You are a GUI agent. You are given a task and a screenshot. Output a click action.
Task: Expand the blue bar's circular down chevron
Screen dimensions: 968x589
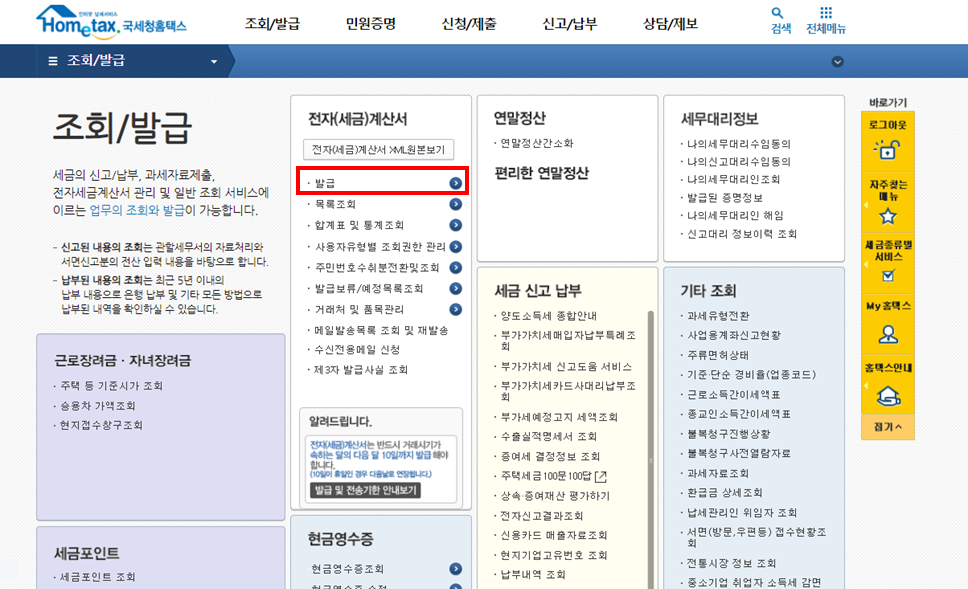[837, 62]
